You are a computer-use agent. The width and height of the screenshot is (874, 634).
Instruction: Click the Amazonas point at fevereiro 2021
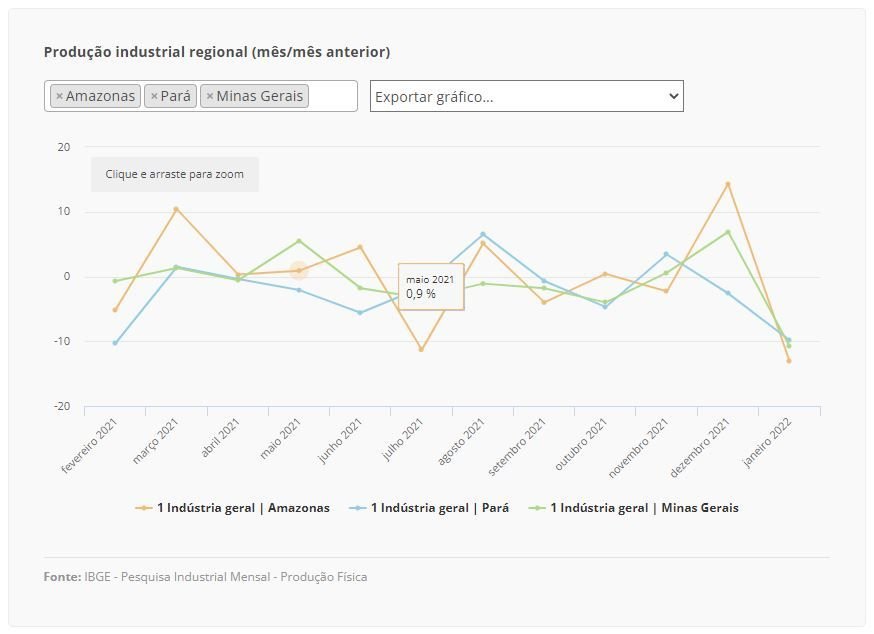pos(115,310)
